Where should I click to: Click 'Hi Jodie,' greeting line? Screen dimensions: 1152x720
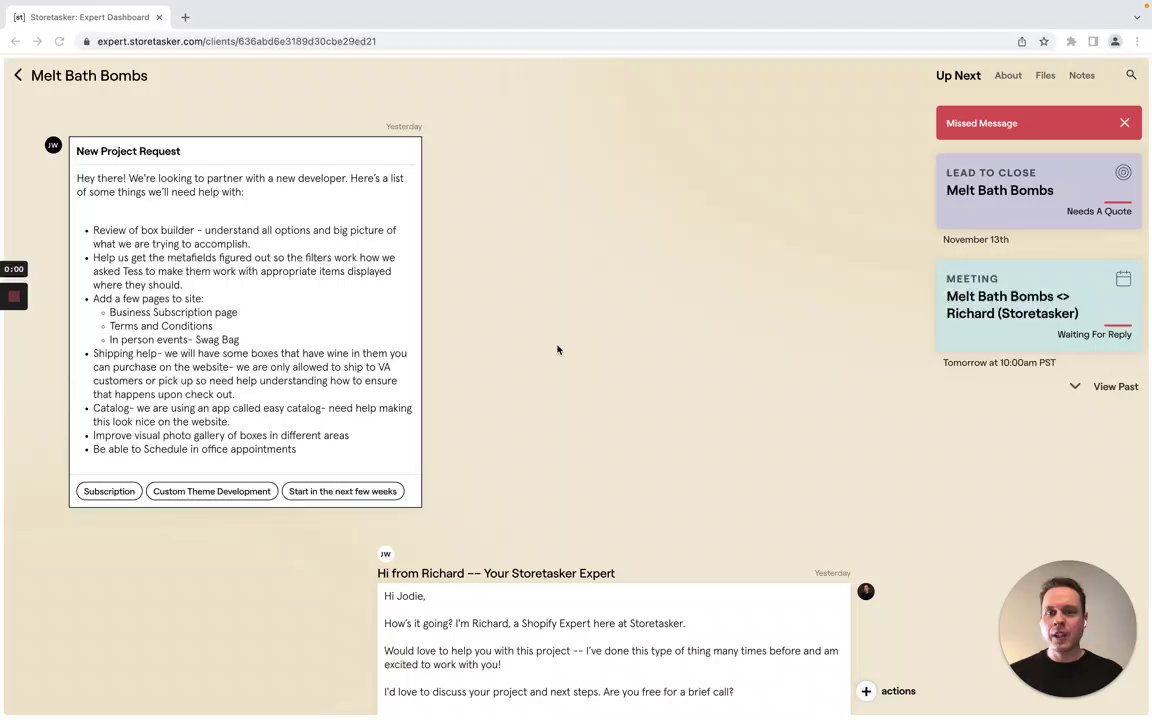point(404,596)
